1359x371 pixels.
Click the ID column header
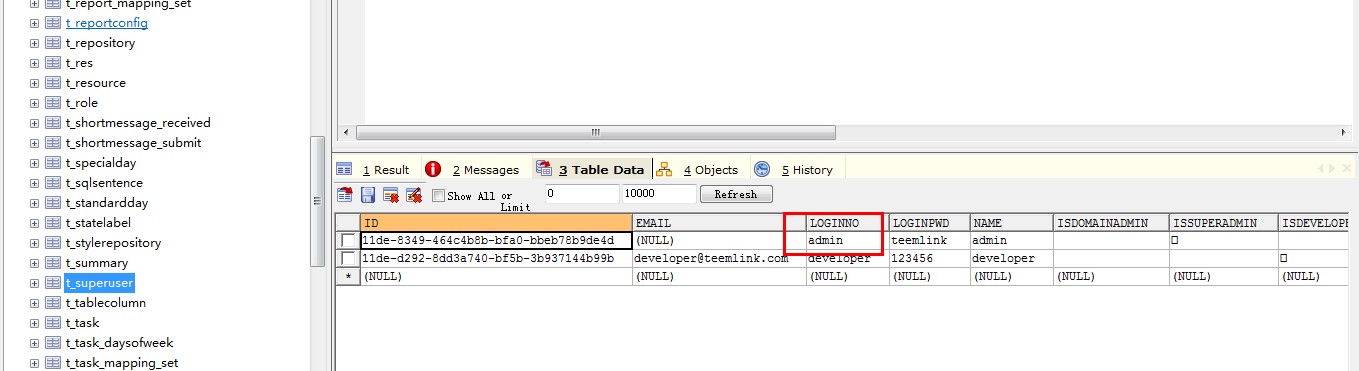point(495,223)
